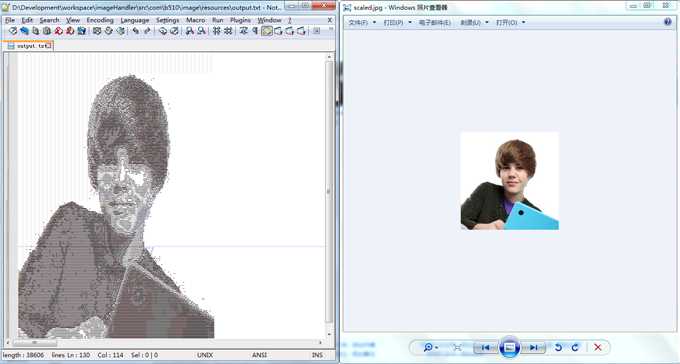Image resolution: width=680 pixels, height=364 pixels.
Task: Click the 'length : 38606' status text
Action: pos(23,355)
